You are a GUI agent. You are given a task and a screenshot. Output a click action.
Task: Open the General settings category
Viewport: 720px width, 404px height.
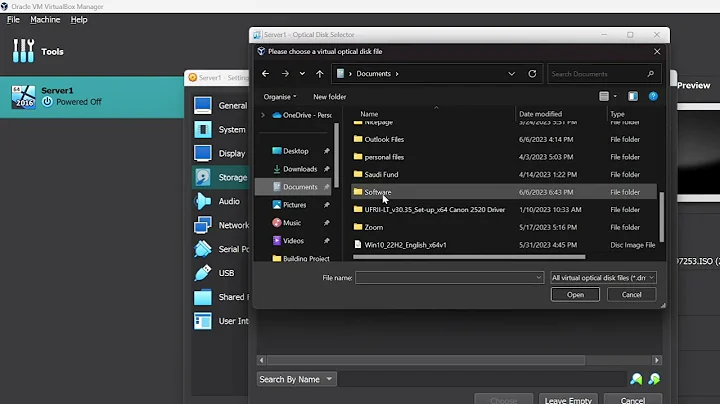[220, 106]
